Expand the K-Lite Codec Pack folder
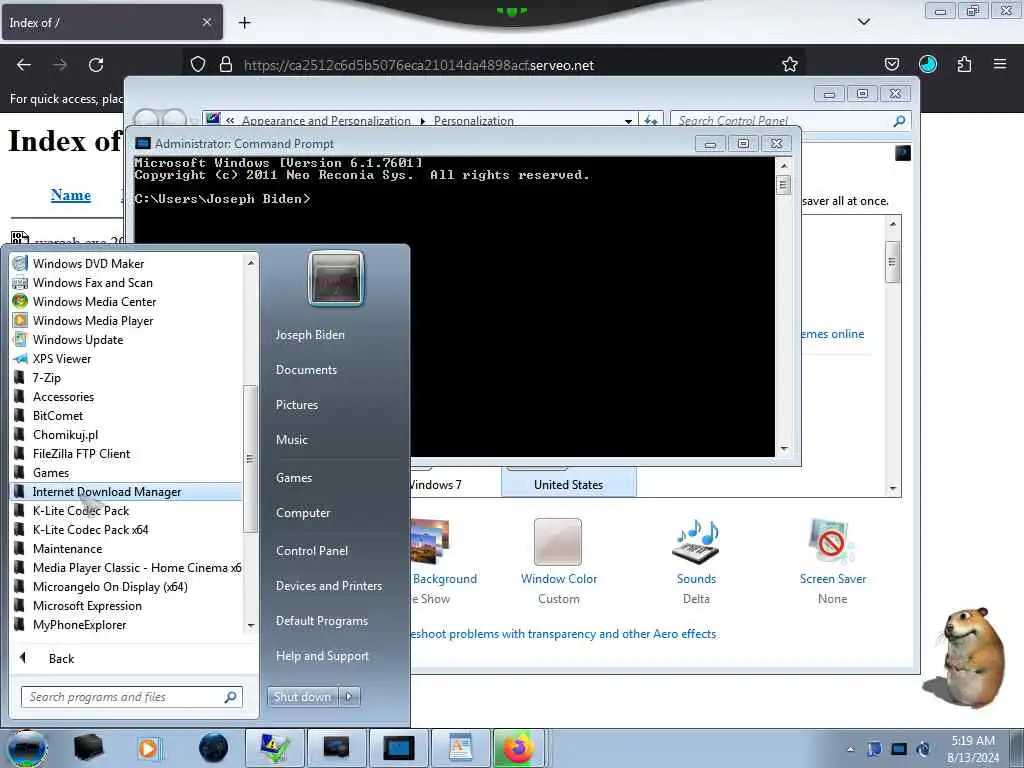The image size is (1024, 768). (81, 511)
